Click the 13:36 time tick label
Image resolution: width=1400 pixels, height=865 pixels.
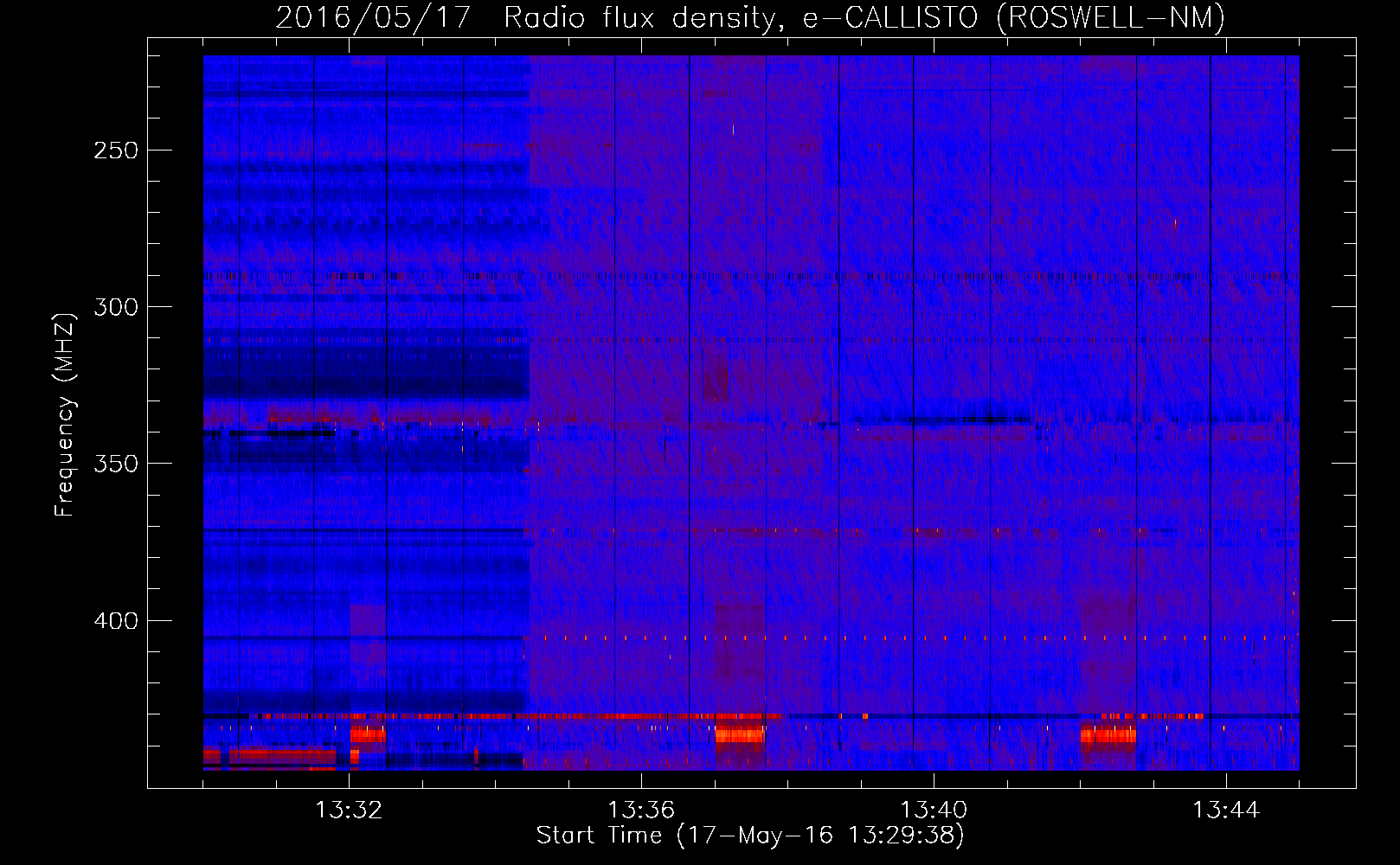[641, 811]
